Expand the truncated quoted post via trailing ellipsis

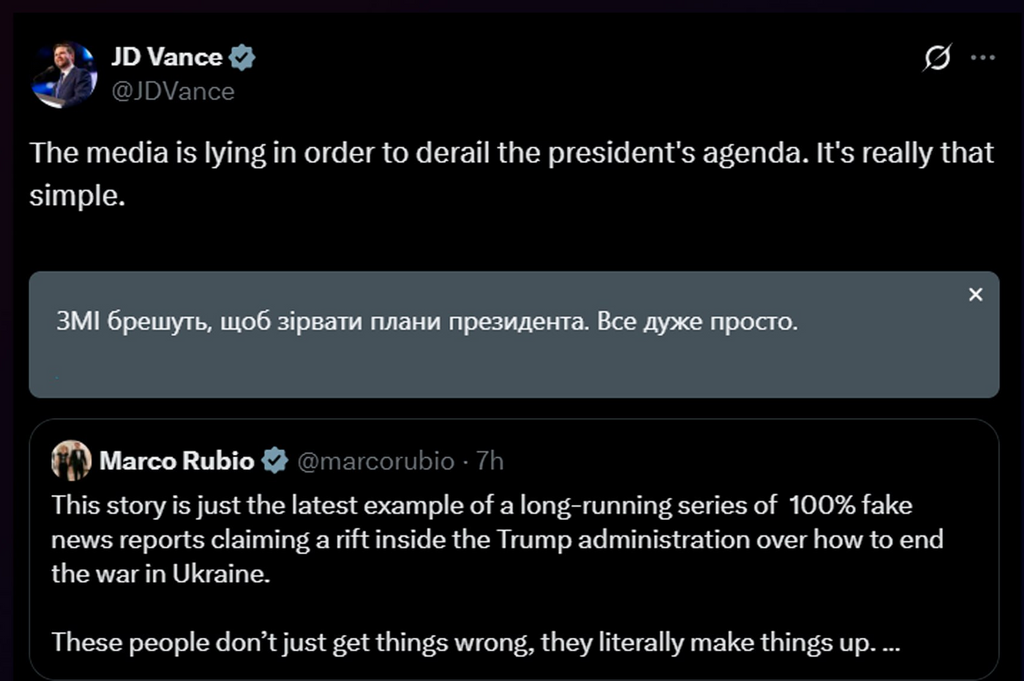coord(893,641)
